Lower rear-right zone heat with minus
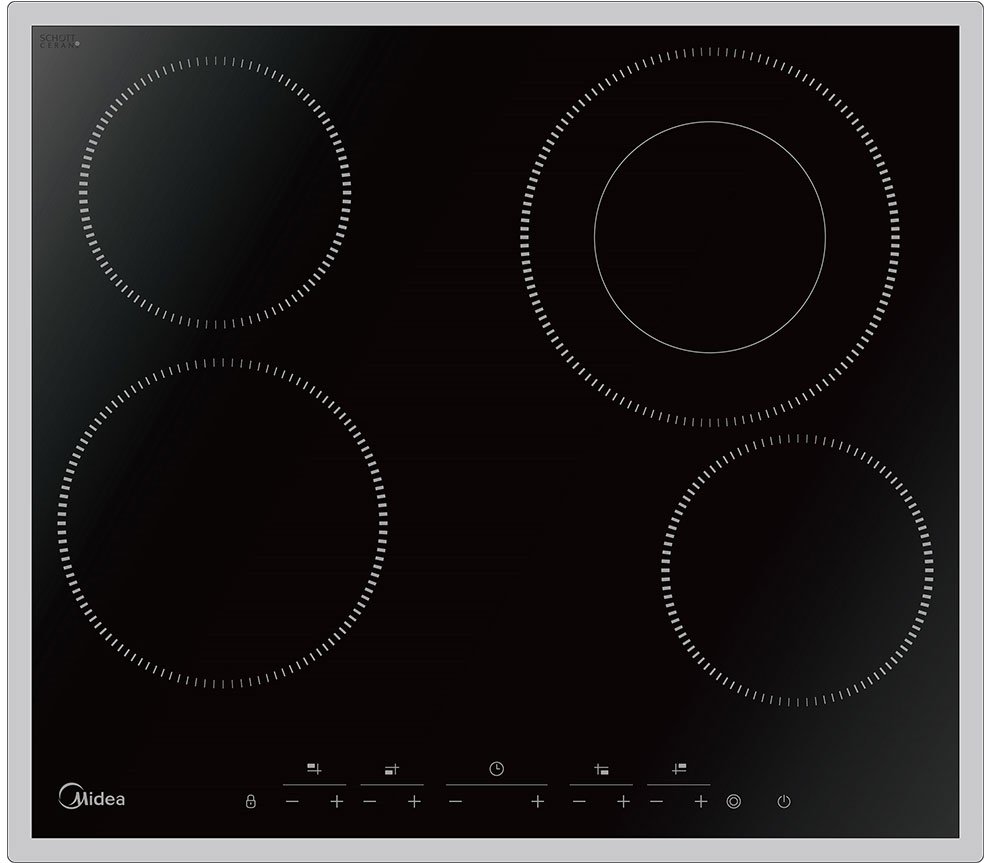The image size is (984, 863). click(656, 801)
